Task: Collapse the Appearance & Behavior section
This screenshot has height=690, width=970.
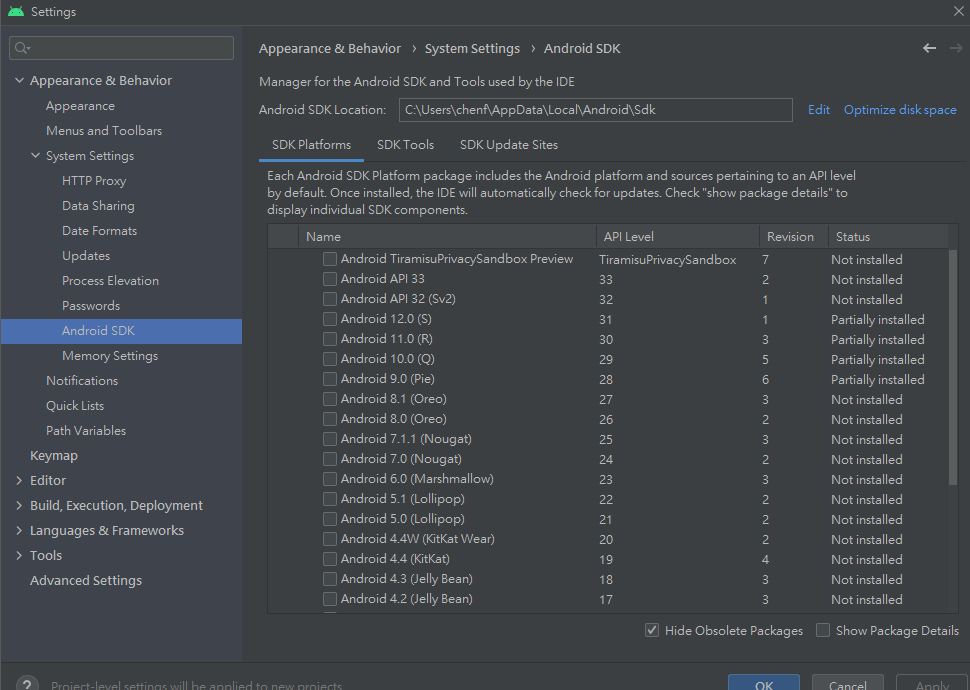Action: click(20, 81)
